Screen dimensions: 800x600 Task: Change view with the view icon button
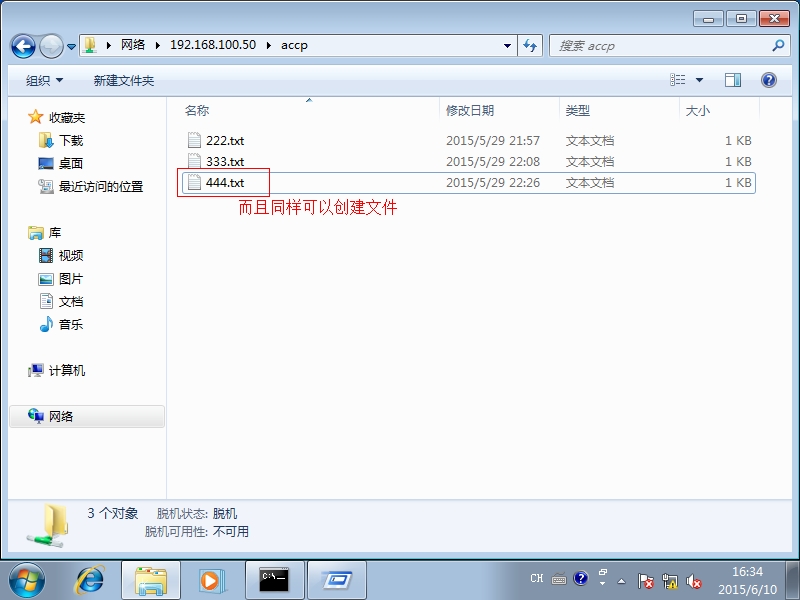click(x=678, y=80)
